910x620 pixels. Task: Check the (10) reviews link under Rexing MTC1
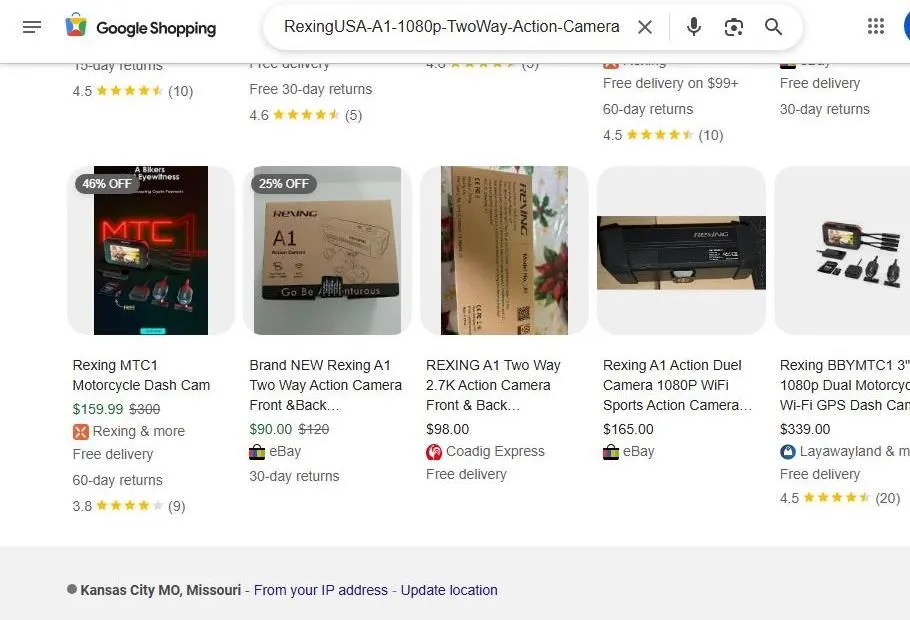pos(177,506)
